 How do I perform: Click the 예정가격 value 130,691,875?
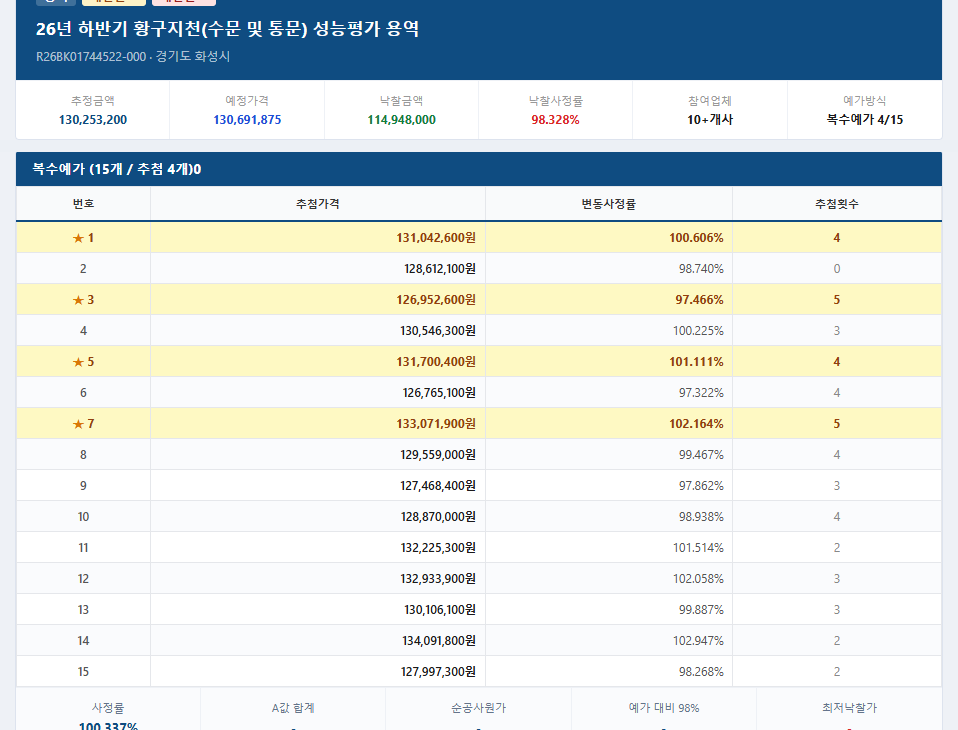click(247, 120)
